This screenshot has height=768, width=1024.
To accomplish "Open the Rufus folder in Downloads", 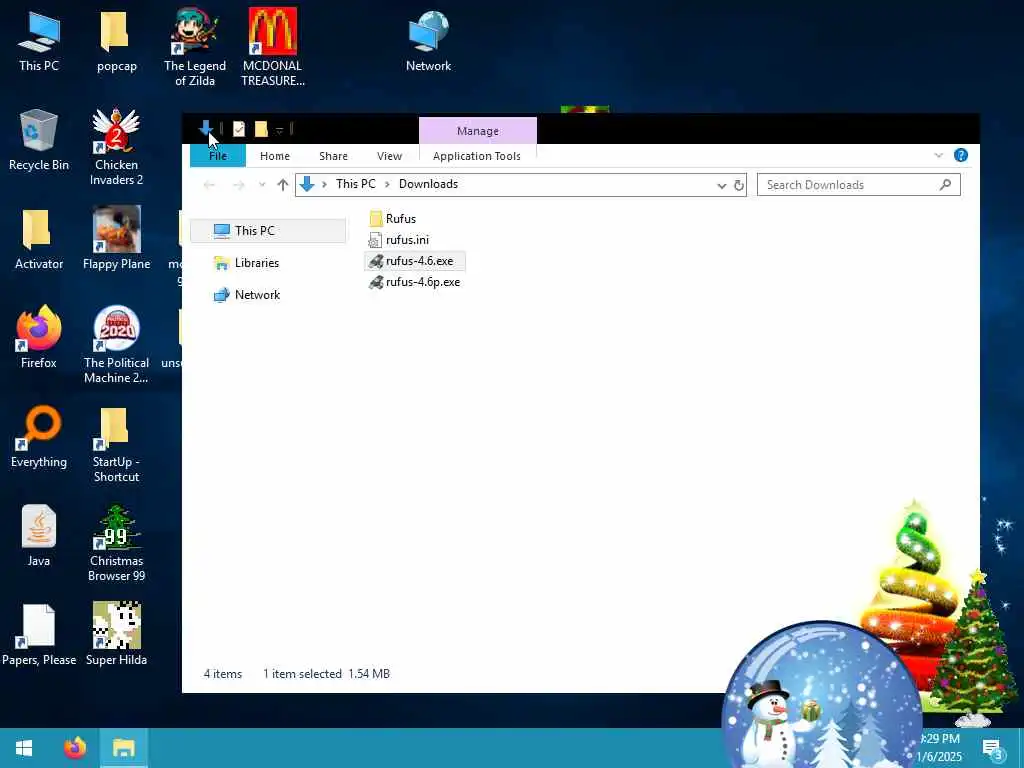I will tap(392, 219).
